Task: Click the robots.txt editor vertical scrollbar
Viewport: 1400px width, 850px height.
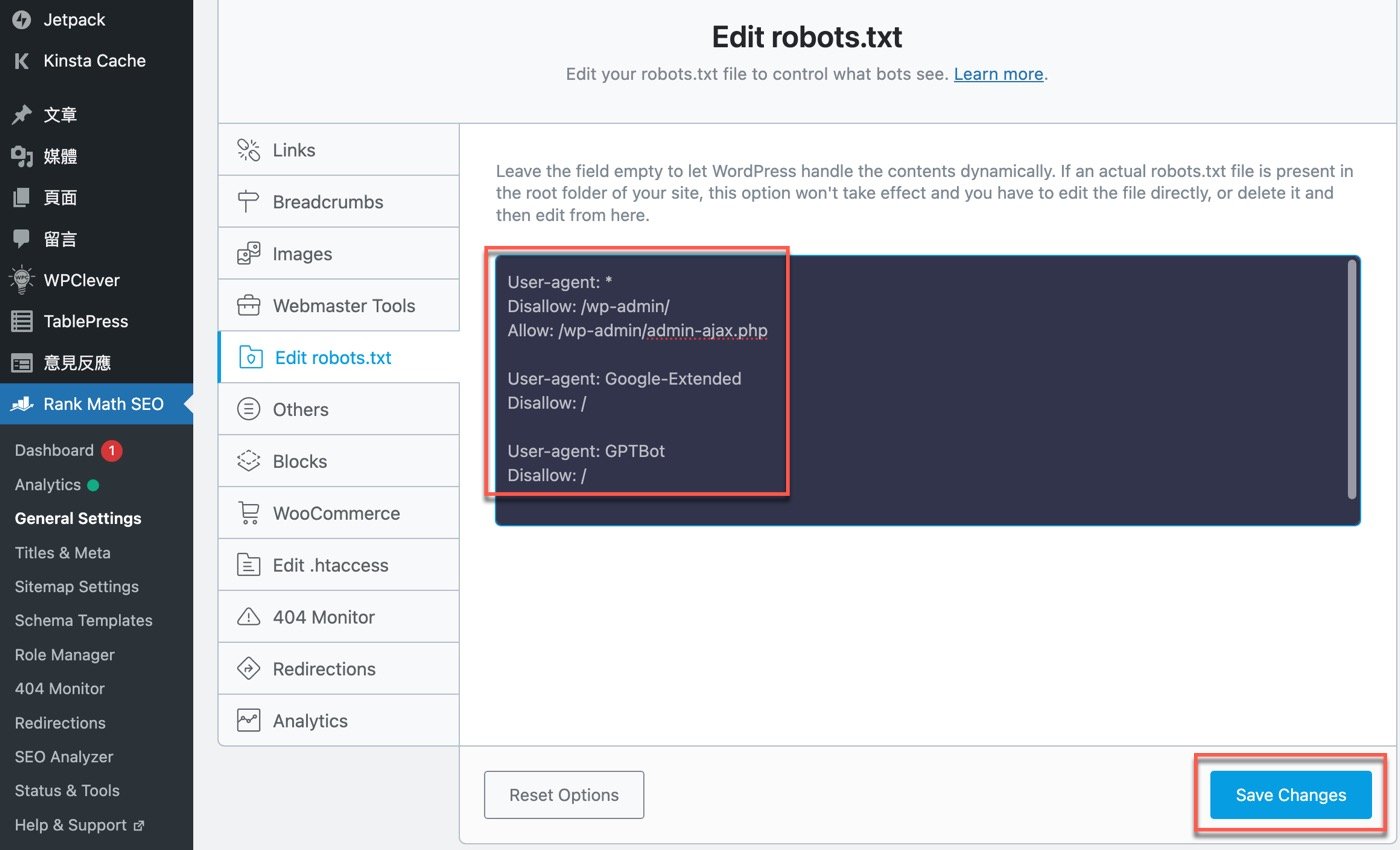Action: (x=1352, y=379)
